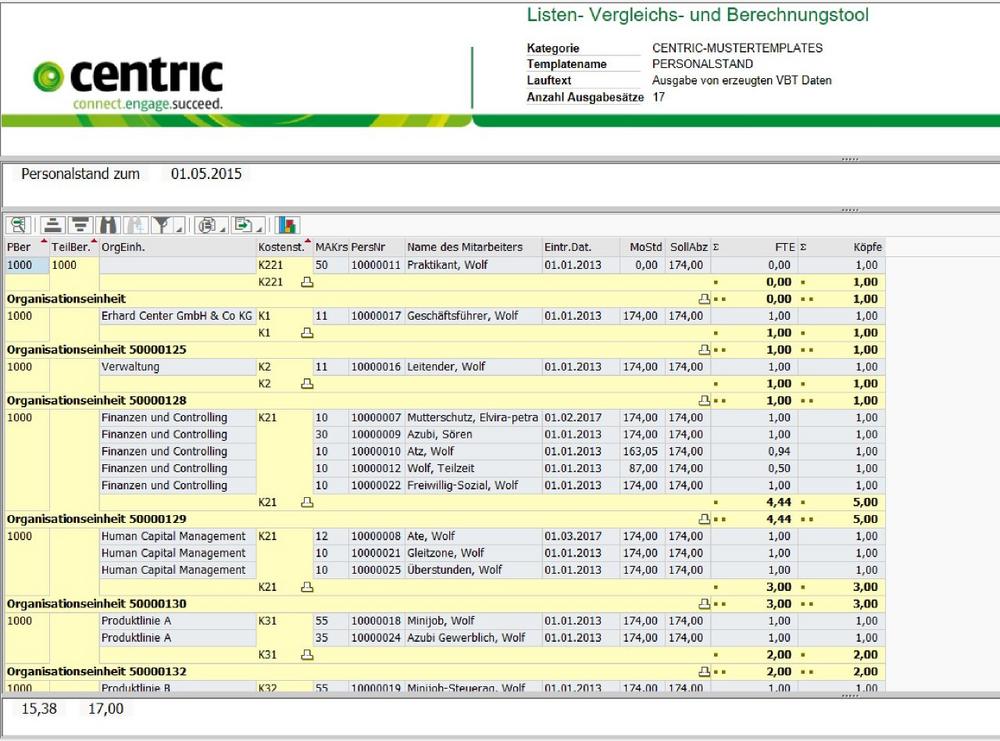Display the graphic chart icon
The image size is (1000, 741).
click(x=287, y=225)
